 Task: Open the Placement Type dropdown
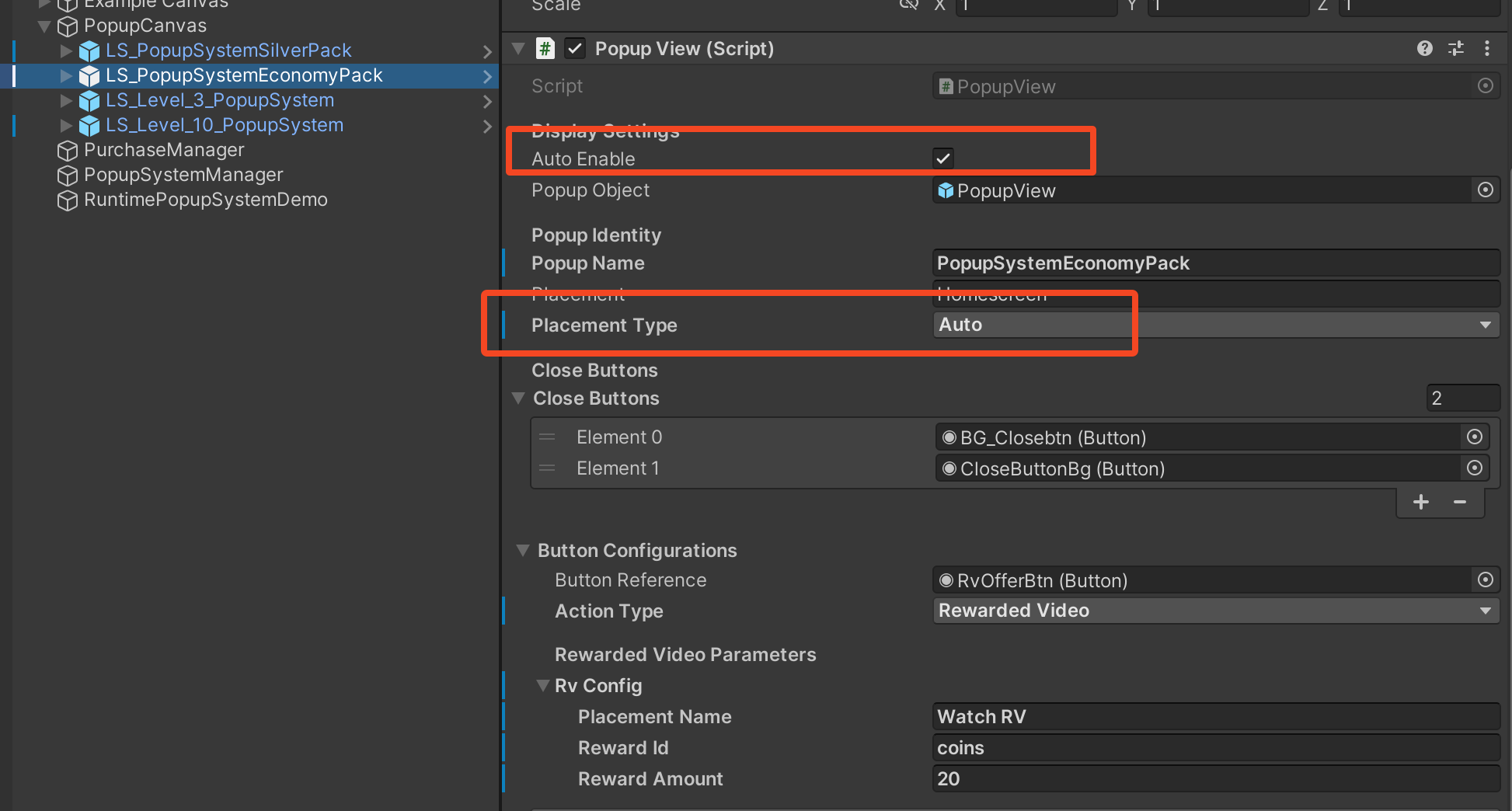point(1215,325)
